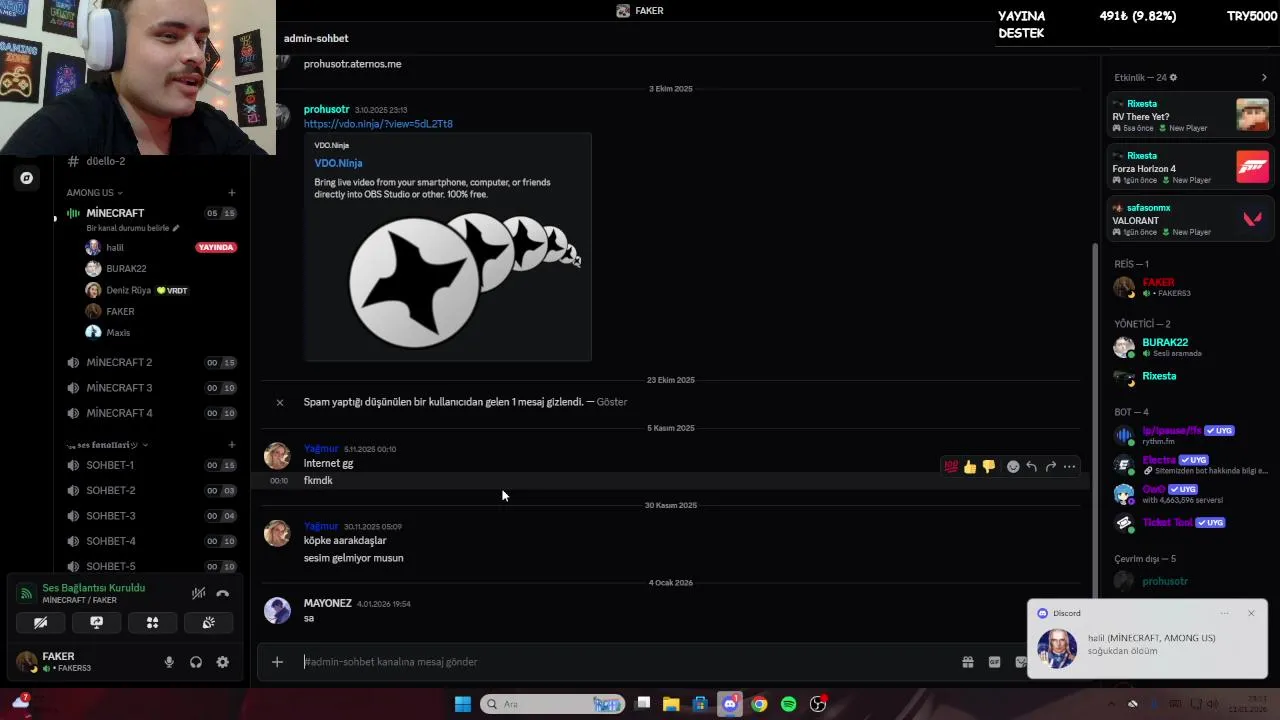1280x720 pixels.
Task: Open more message options
Action: click(x=1069, y=467)
